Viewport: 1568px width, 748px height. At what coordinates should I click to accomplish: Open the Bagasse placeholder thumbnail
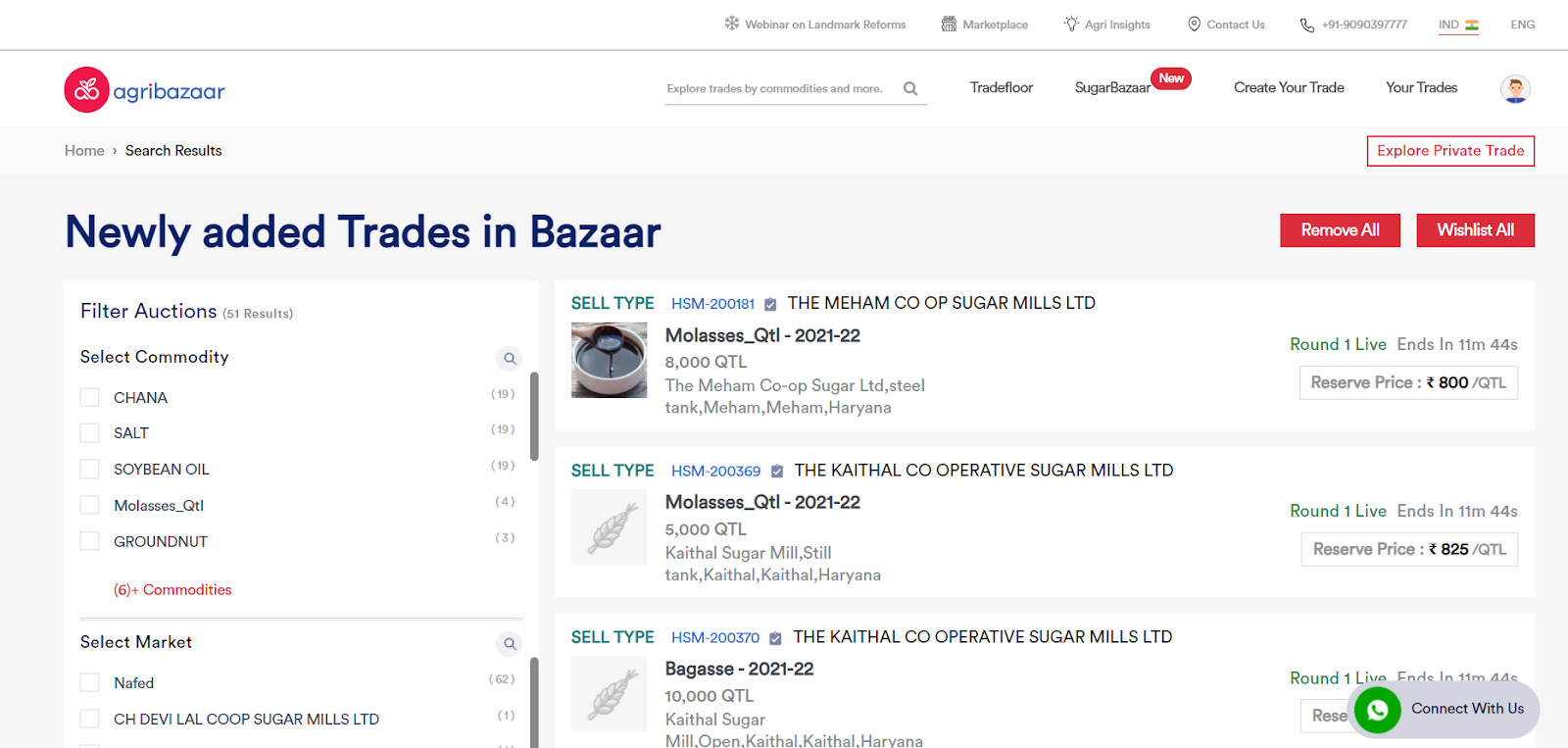tap(609, 693)
